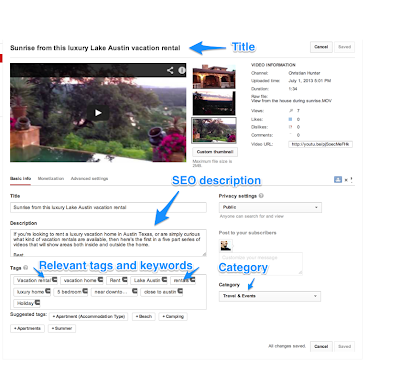Click channel name Christian Hunter
Viewport: 400px width, 370px height.
304,73
